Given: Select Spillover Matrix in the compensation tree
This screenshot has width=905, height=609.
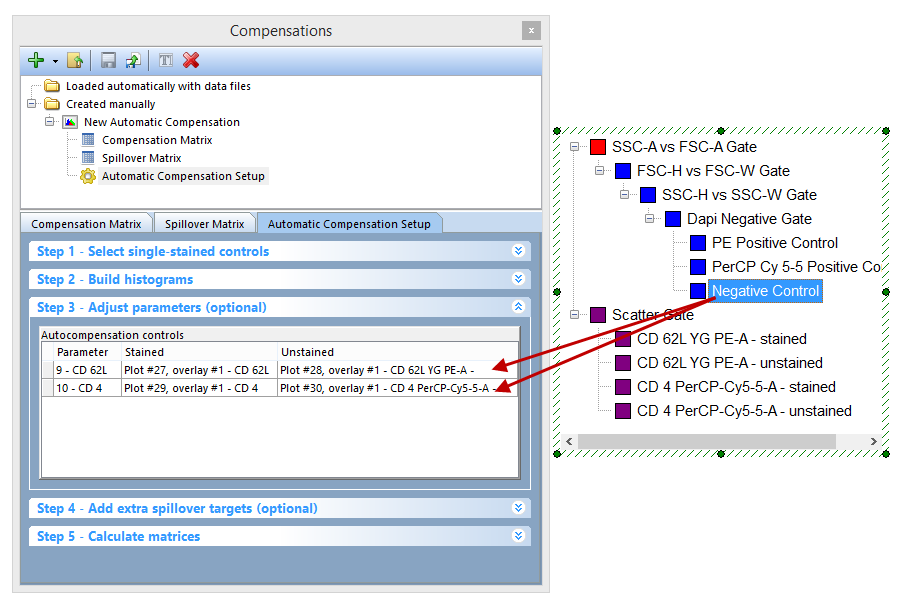Looking at the screenshot, I should [141, 158].
